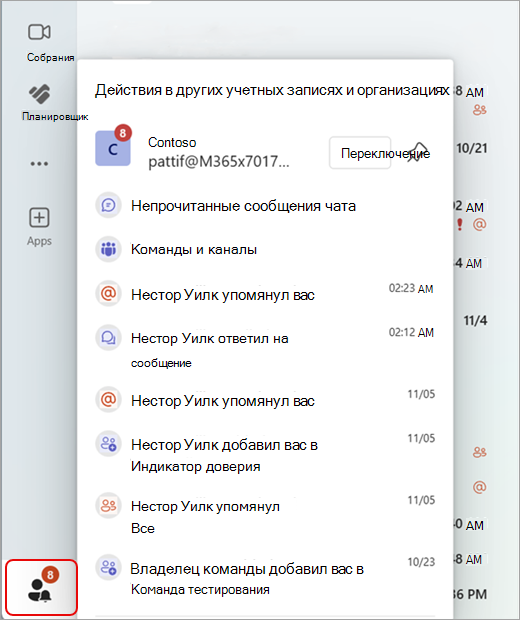This screenshot has height=620, width=520.
Task: Click the @ icon of the 02:23 AM mention
Action: click(x=108, y=294)
